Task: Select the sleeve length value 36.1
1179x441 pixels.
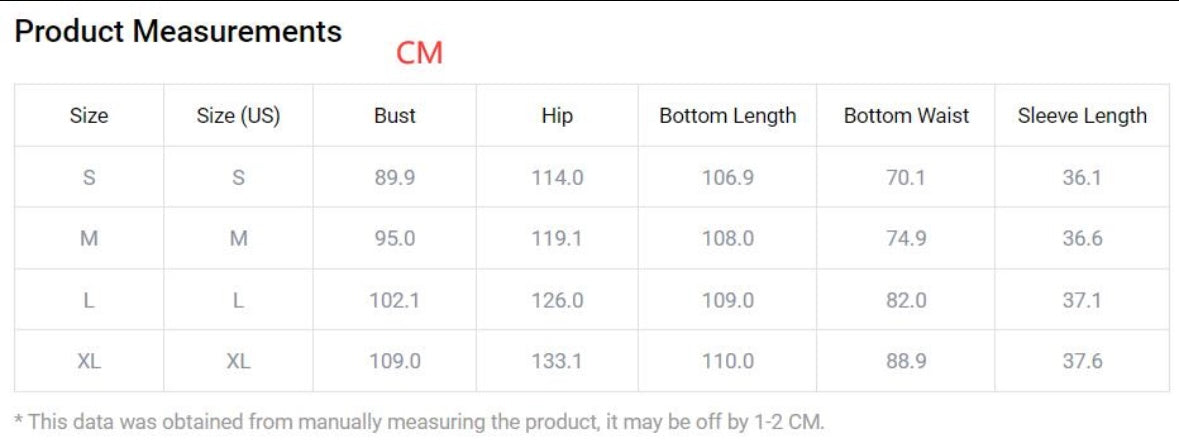Action: coord(1082,178)
